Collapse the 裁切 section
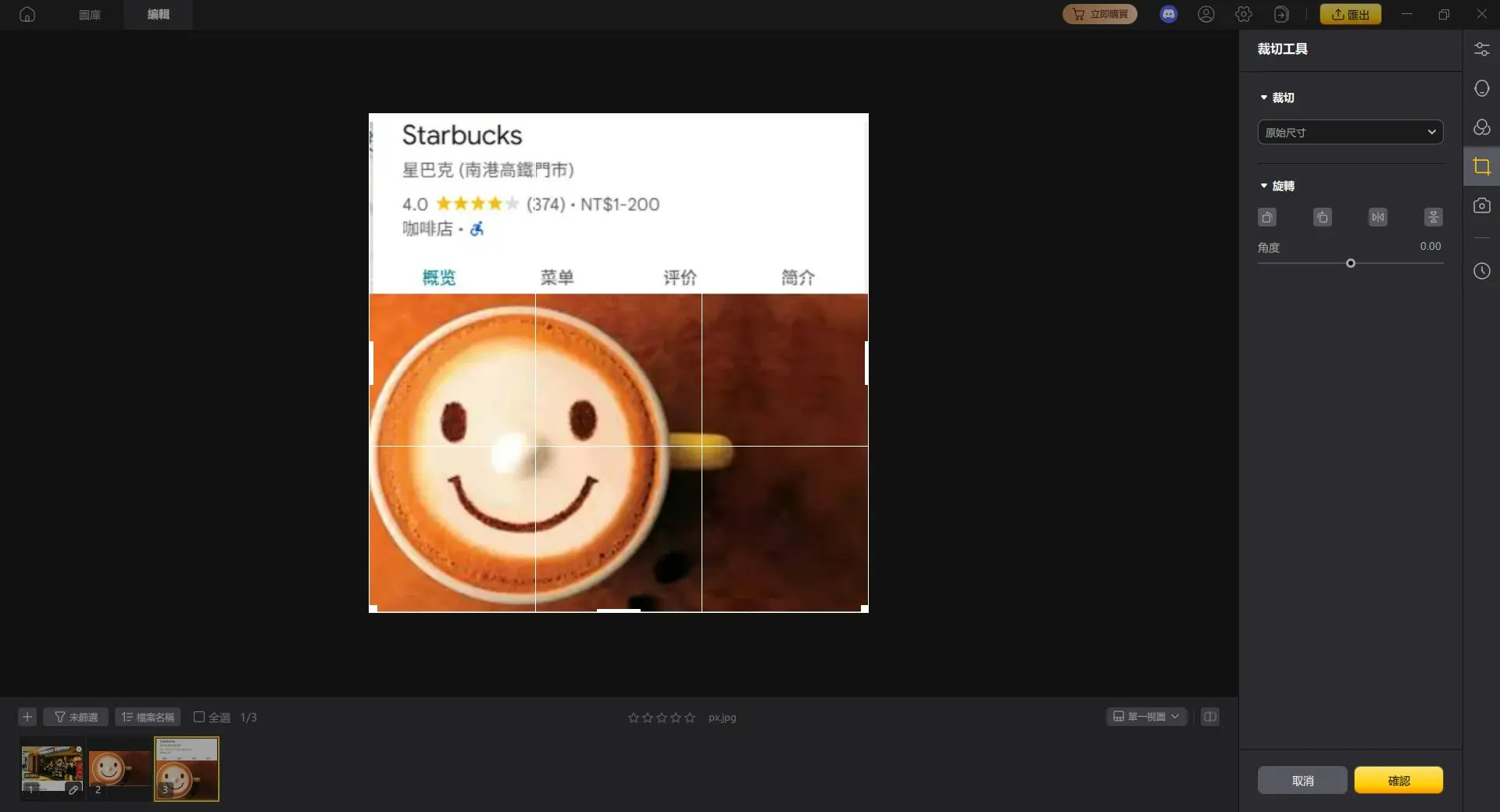 point(1264,98)
